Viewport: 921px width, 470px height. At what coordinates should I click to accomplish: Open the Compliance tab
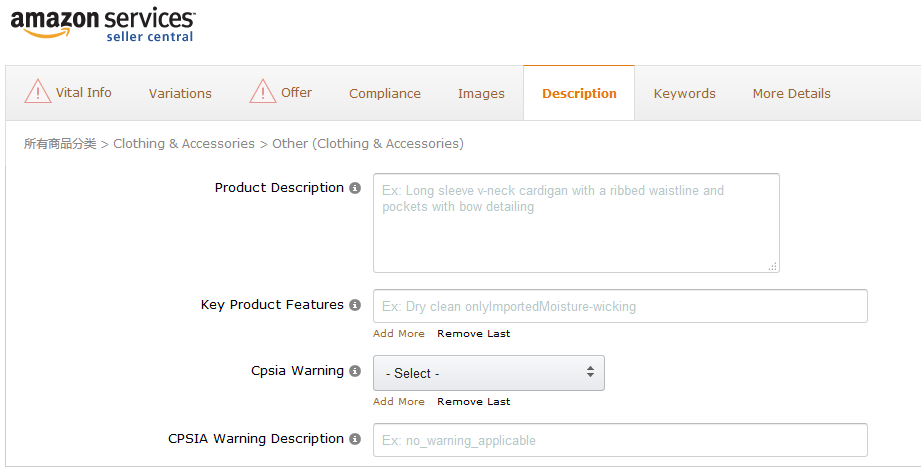pyautogui.click(x=384, y=93)
